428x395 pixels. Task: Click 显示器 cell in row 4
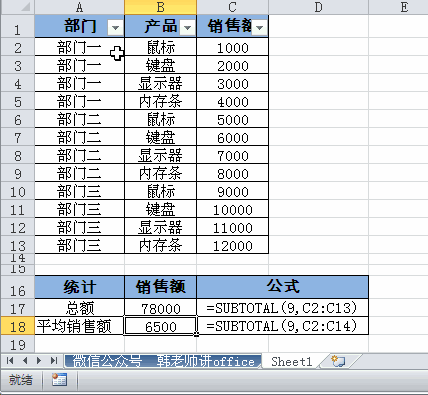[x=161, y=83]
